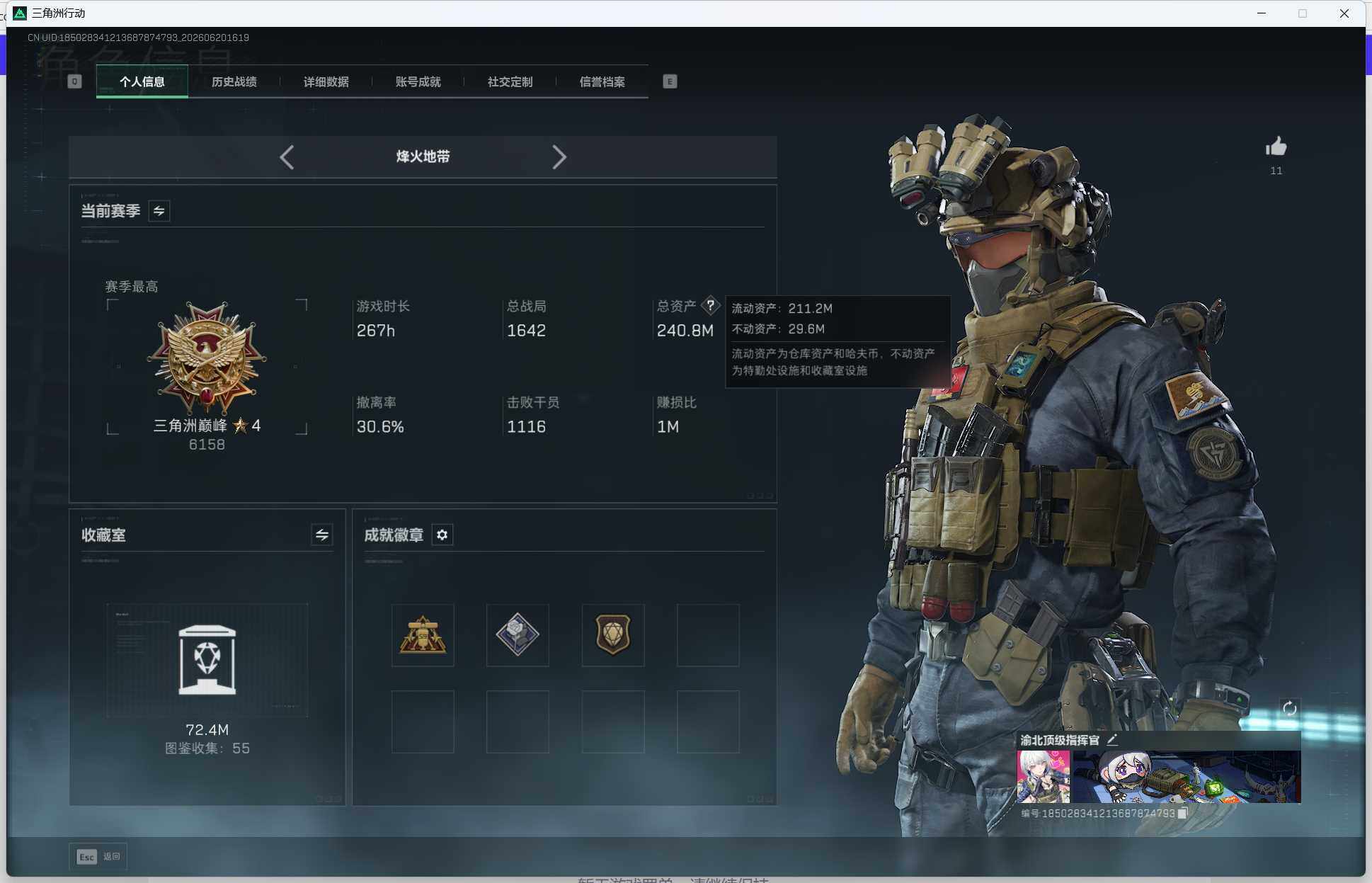Screen dimensions: 1372x883
Task: Click the Q key previous-tab icon
Action: point(74,81)
